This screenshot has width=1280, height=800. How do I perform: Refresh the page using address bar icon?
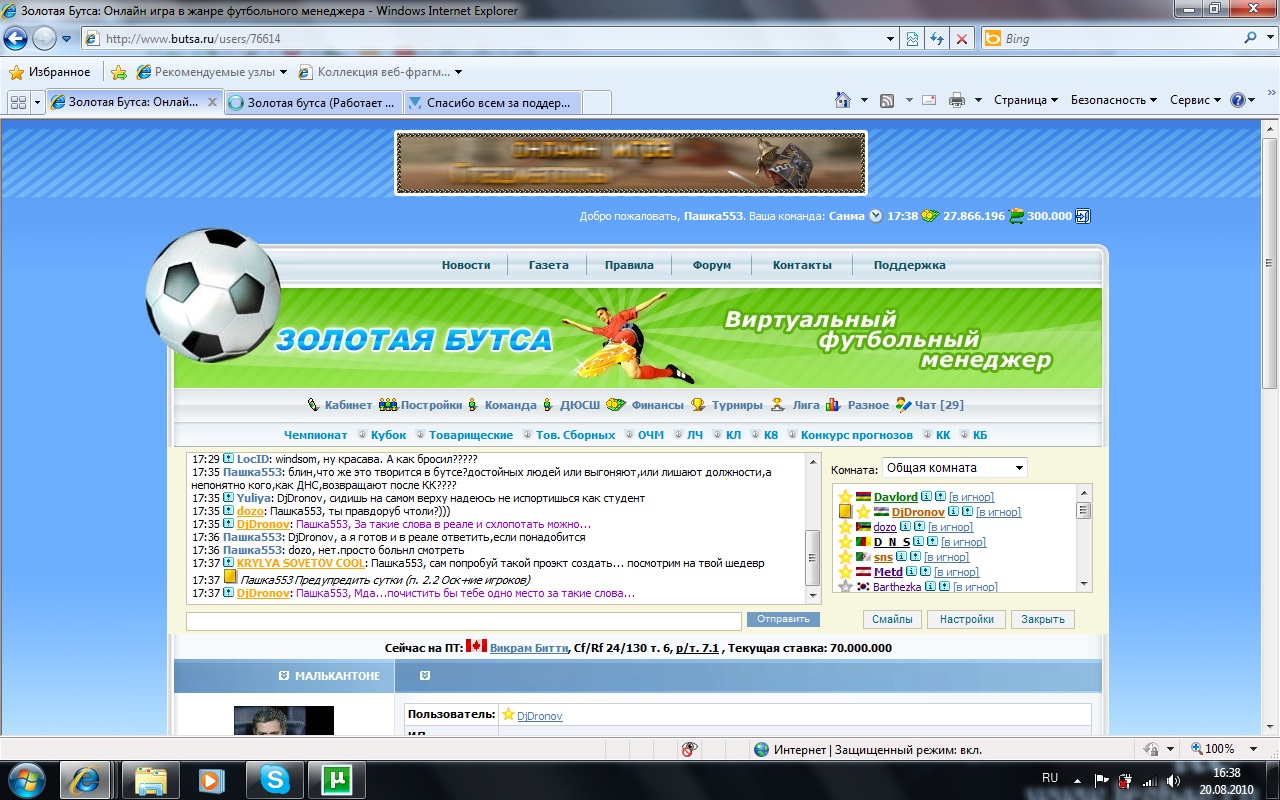pos(937,39)
